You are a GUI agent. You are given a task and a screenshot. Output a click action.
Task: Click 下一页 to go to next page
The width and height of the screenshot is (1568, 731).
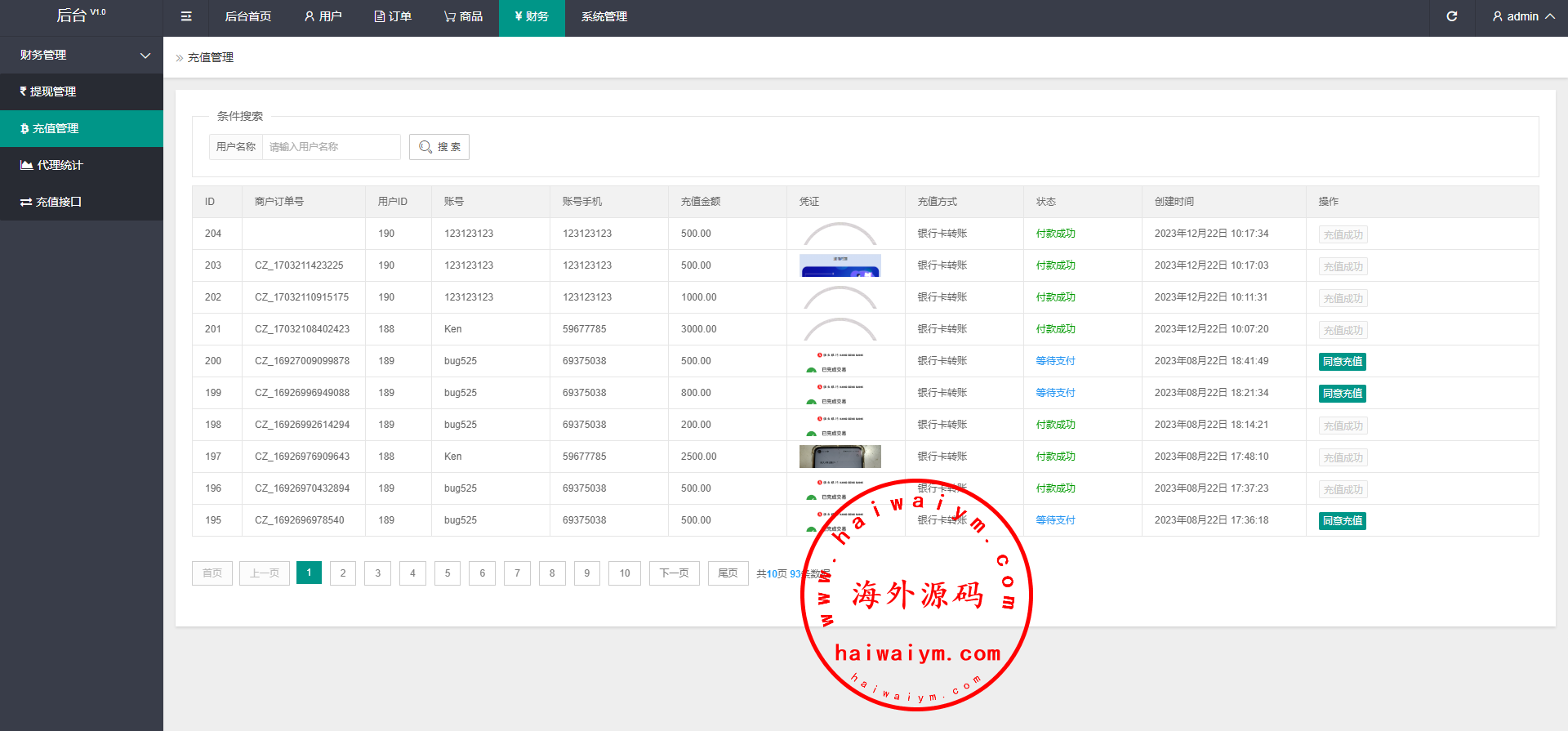pos(674,573)
